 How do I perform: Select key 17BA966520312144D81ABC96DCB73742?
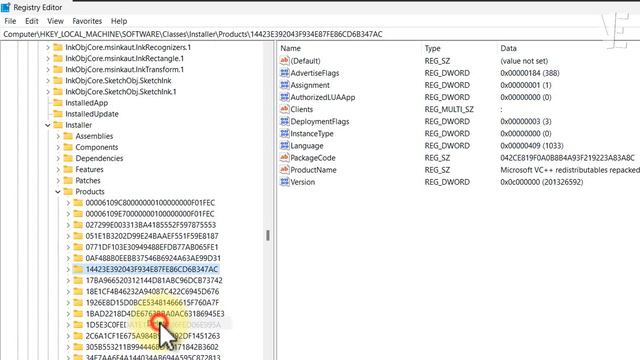coord(154,280)
